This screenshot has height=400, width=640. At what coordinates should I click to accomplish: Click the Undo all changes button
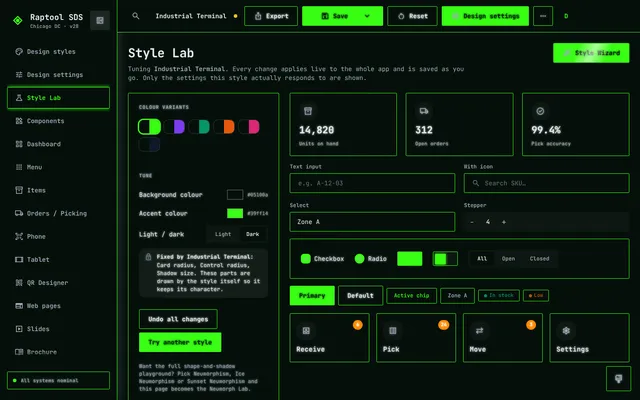click(178, 319)
